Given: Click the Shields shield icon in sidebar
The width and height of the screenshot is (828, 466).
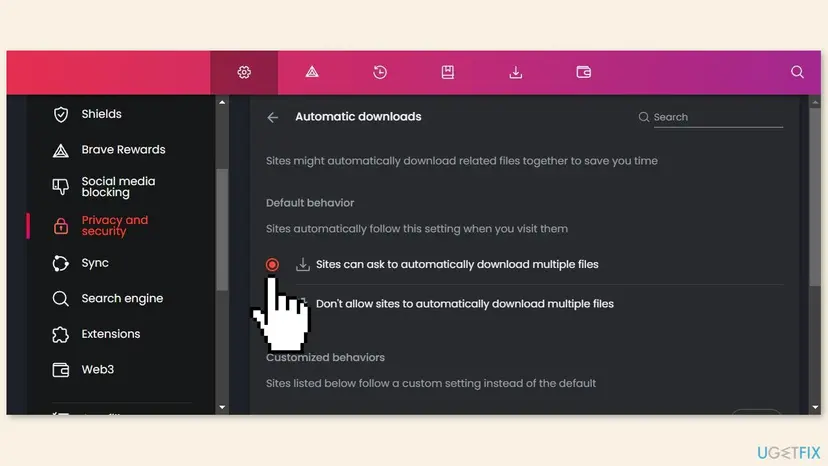Looking at the screenshot, I should coord(61,114).
